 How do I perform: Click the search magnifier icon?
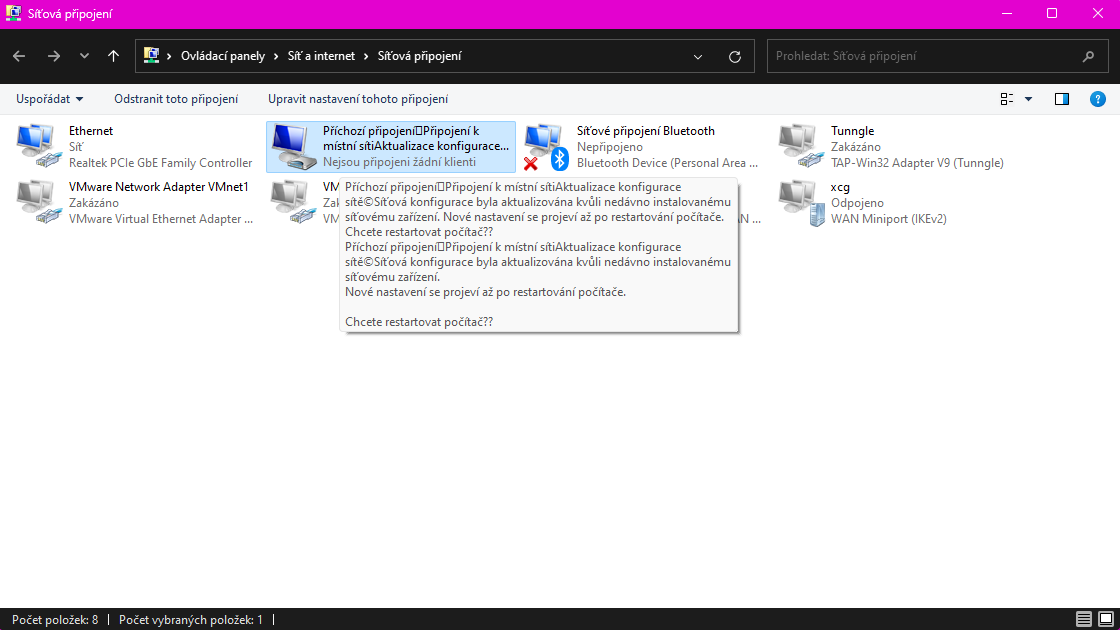coord(1088,57)
